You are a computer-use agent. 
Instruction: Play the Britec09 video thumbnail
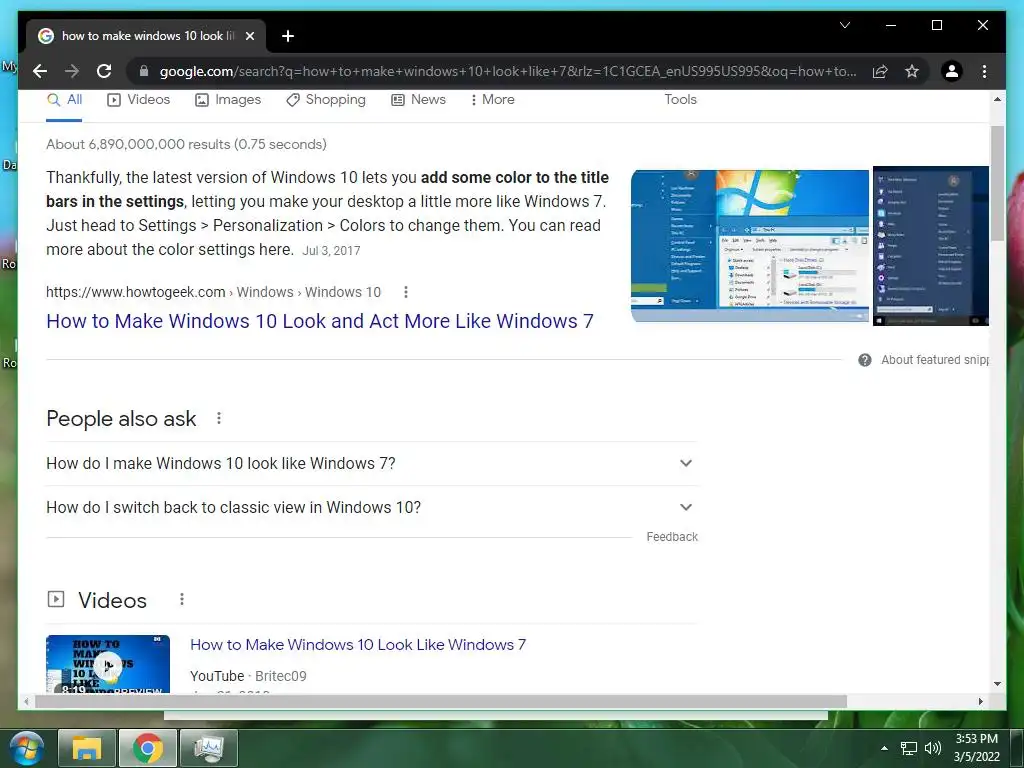pos(108,664)
